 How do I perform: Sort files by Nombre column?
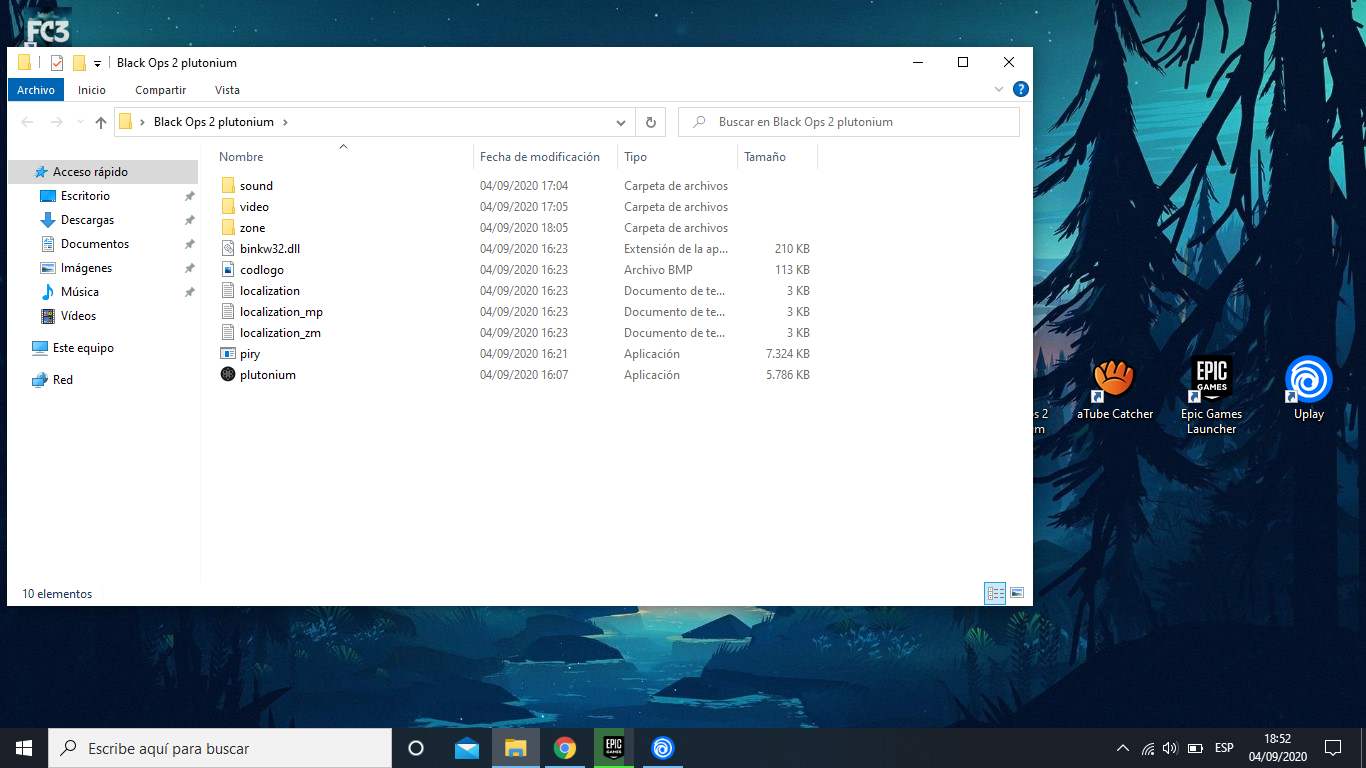coord(241,157)
